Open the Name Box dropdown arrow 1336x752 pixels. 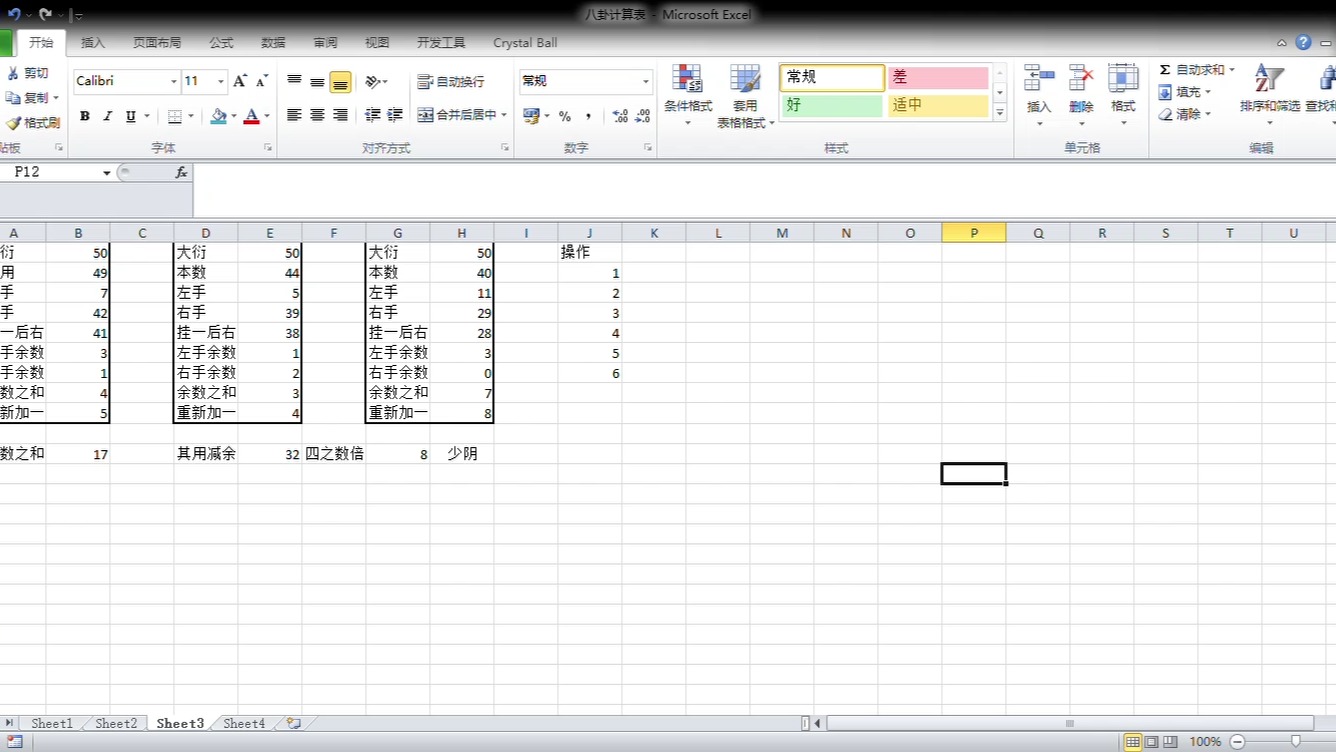tap(107, 172)
